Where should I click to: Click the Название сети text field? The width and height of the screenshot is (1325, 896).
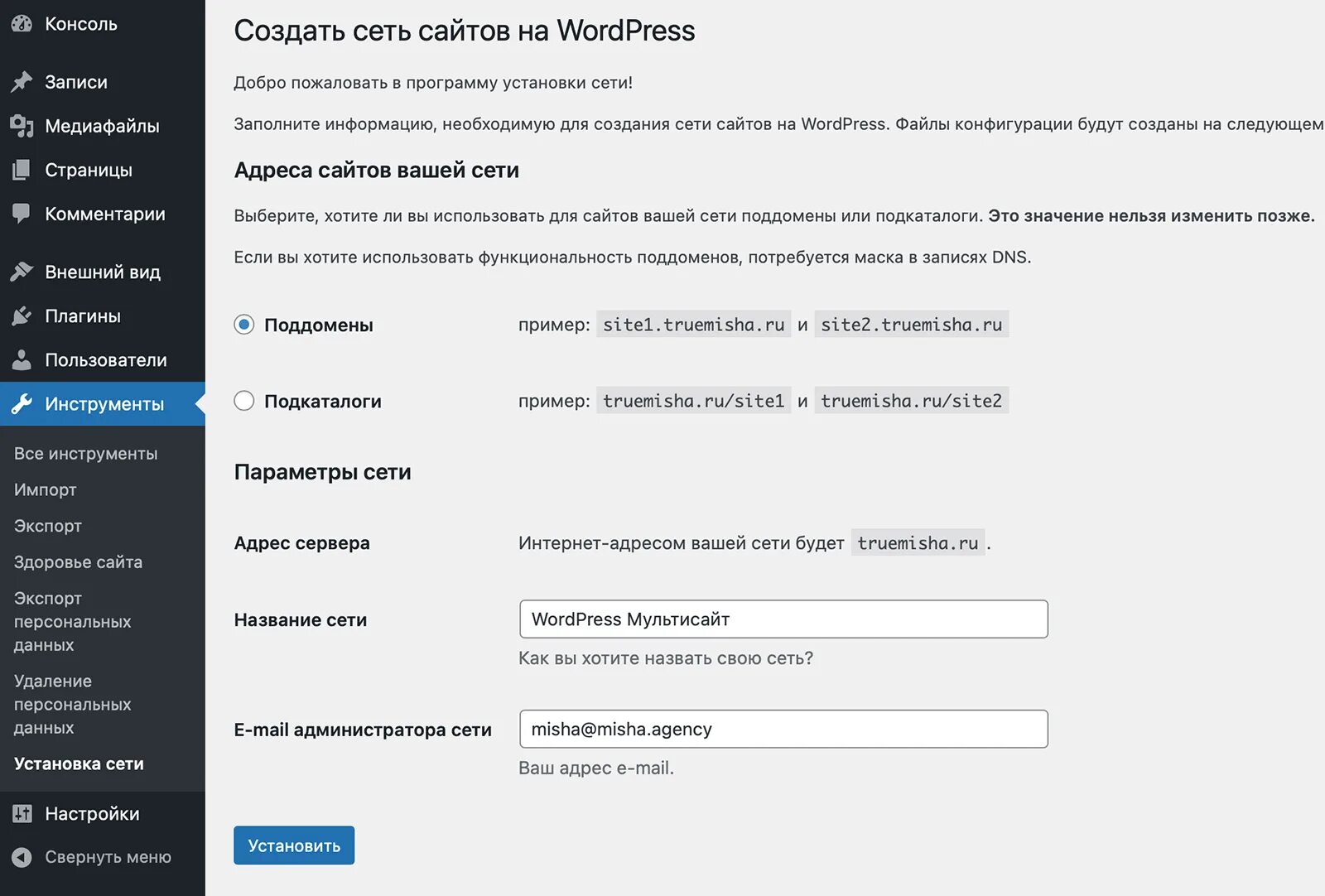point(783,619)
